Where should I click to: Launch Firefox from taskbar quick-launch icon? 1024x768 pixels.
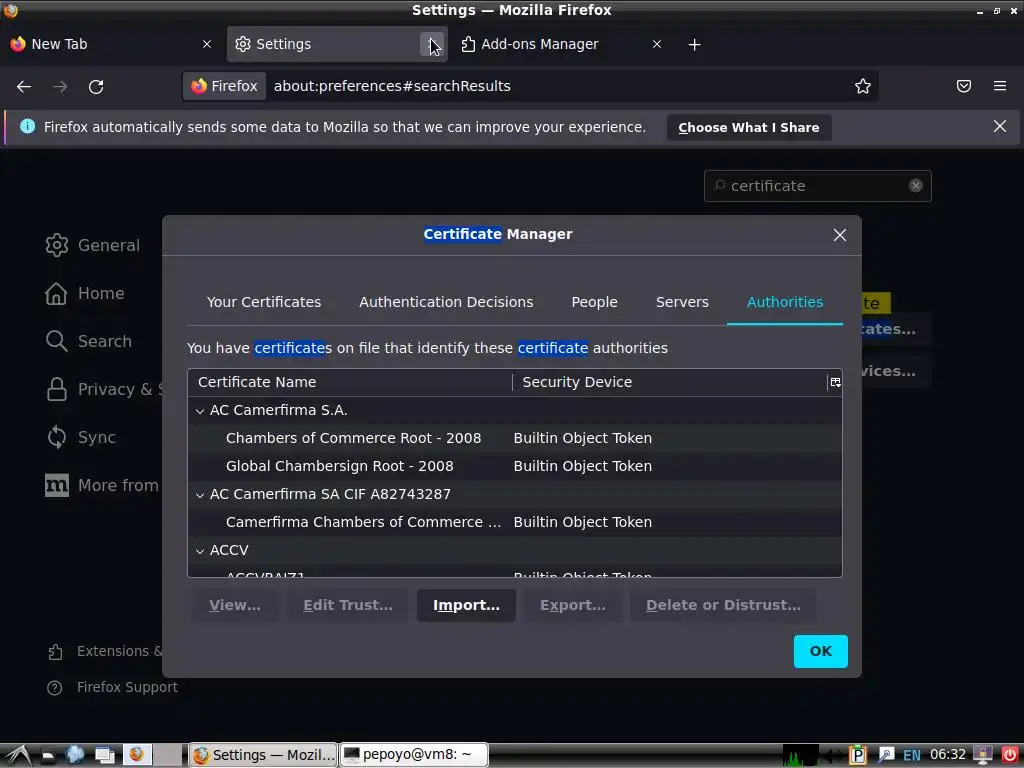[137, 756]
